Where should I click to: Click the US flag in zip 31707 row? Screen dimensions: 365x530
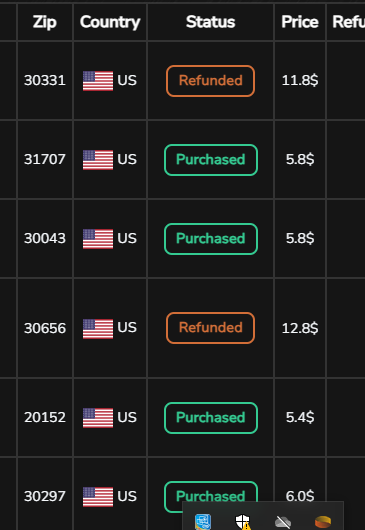click(x=98, y=160)
